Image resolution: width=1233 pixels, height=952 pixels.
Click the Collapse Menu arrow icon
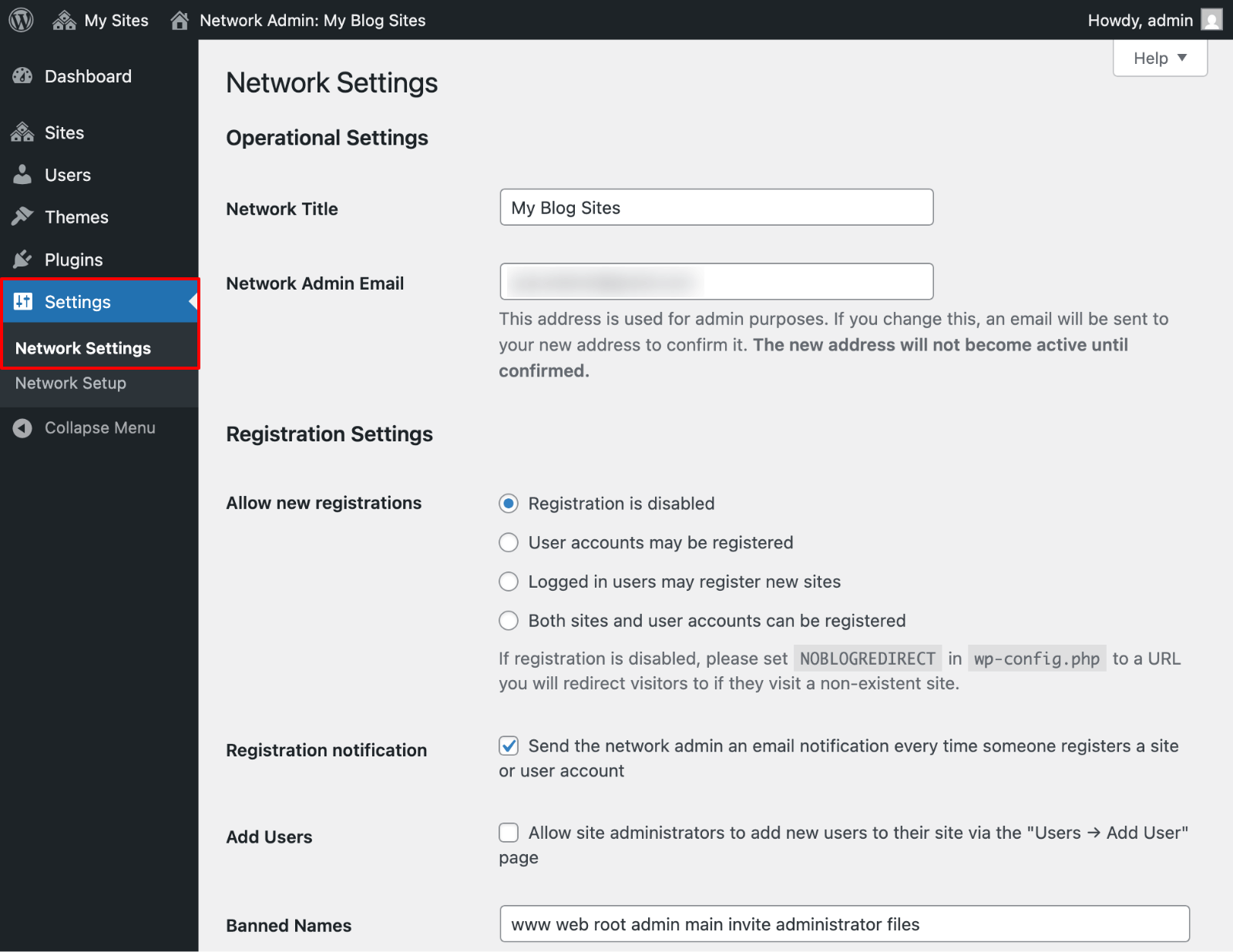22,428
